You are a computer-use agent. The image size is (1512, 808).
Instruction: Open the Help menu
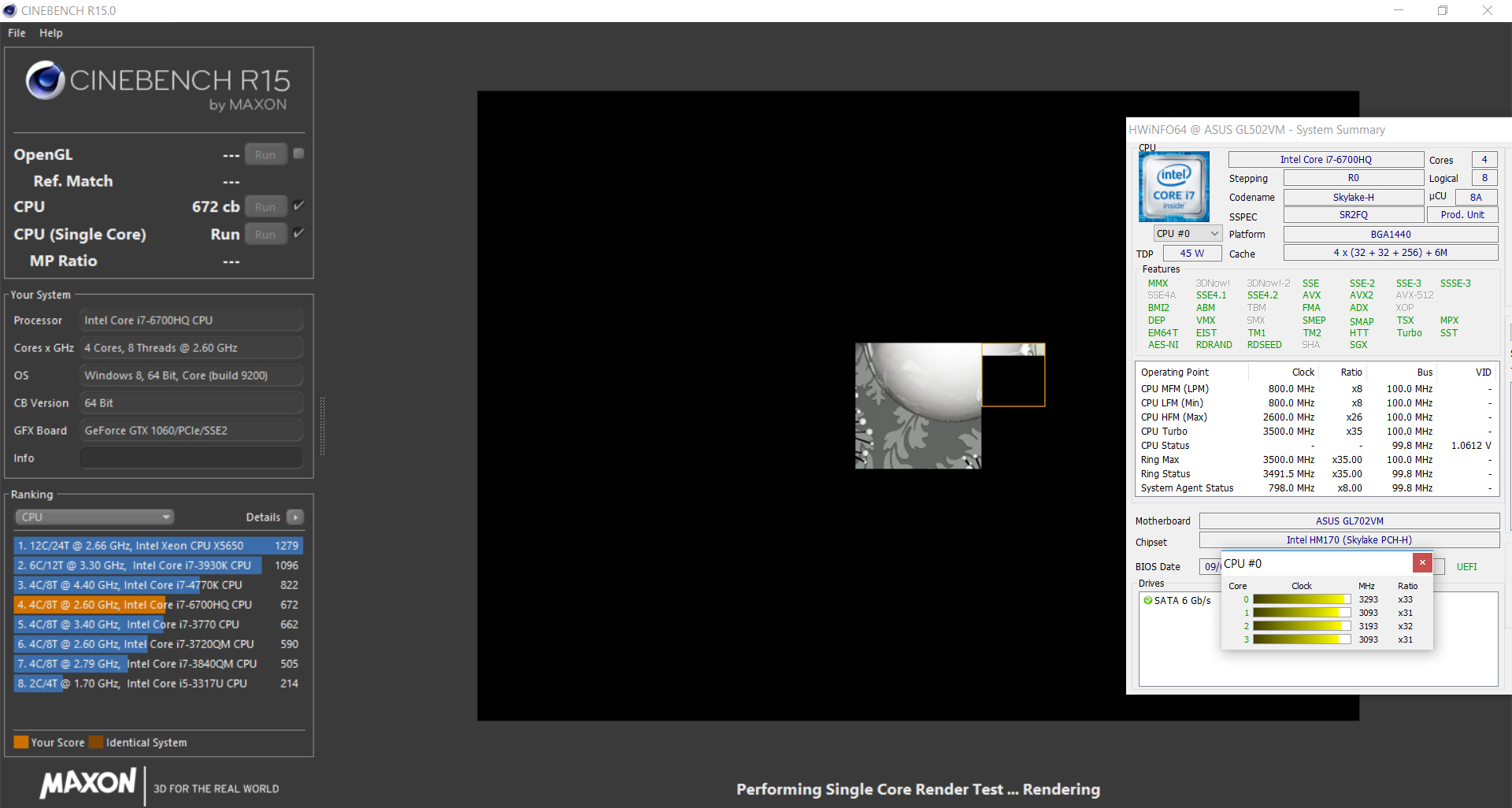(51, 33)
